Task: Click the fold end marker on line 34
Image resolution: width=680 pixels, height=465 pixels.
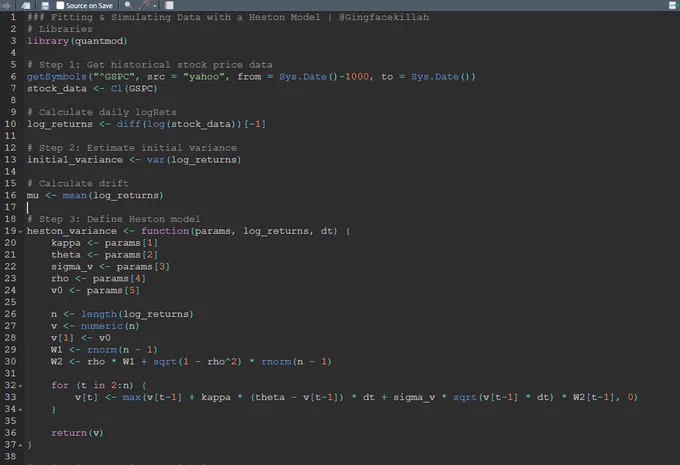Action: pos(20,409)
